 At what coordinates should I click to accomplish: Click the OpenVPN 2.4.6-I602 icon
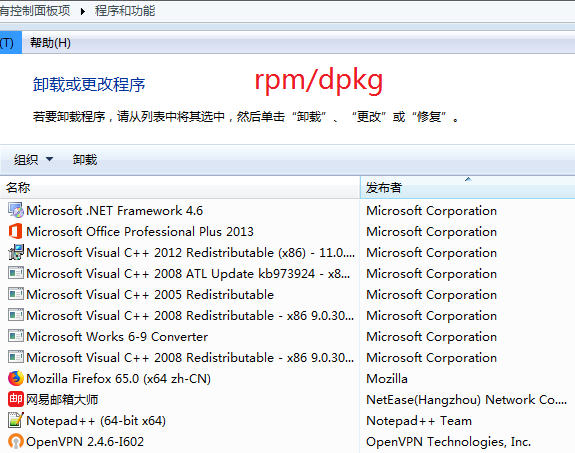(16, 441)
